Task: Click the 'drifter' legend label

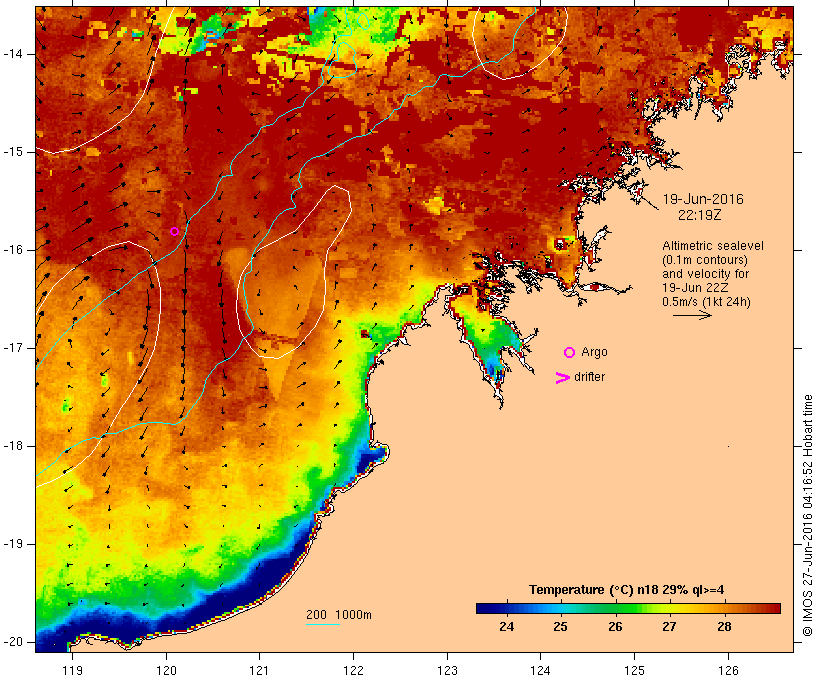Action: (x=589, y=377)
